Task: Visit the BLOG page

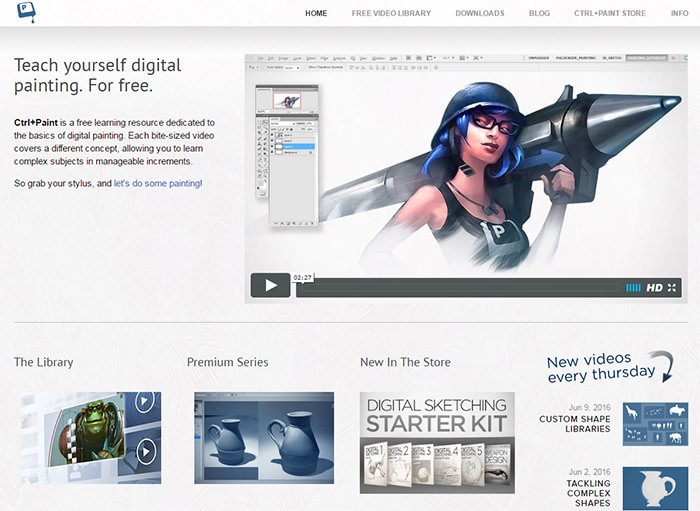Action: 539,13
